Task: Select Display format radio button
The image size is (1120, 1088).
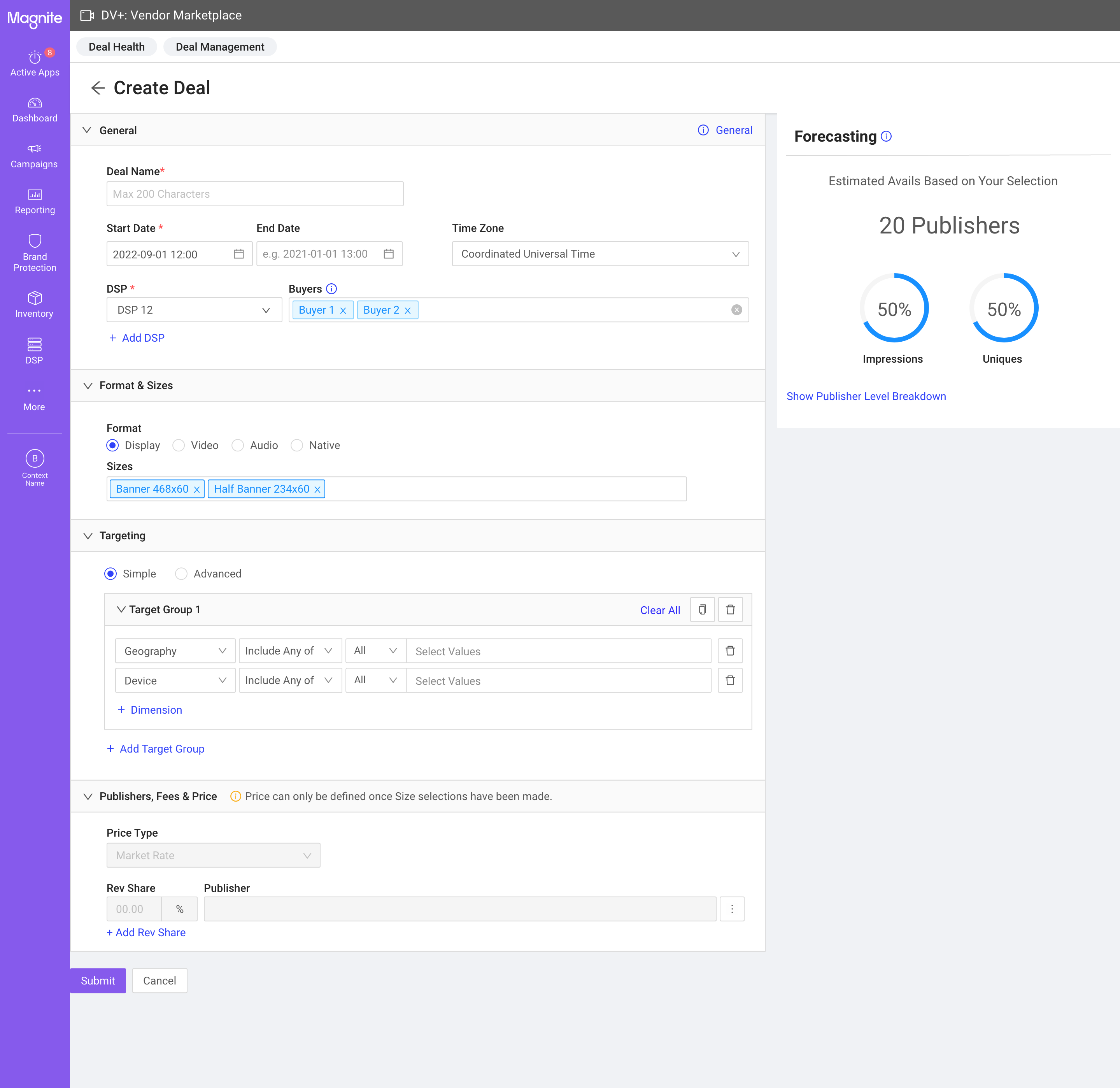Action: point(112,446)
